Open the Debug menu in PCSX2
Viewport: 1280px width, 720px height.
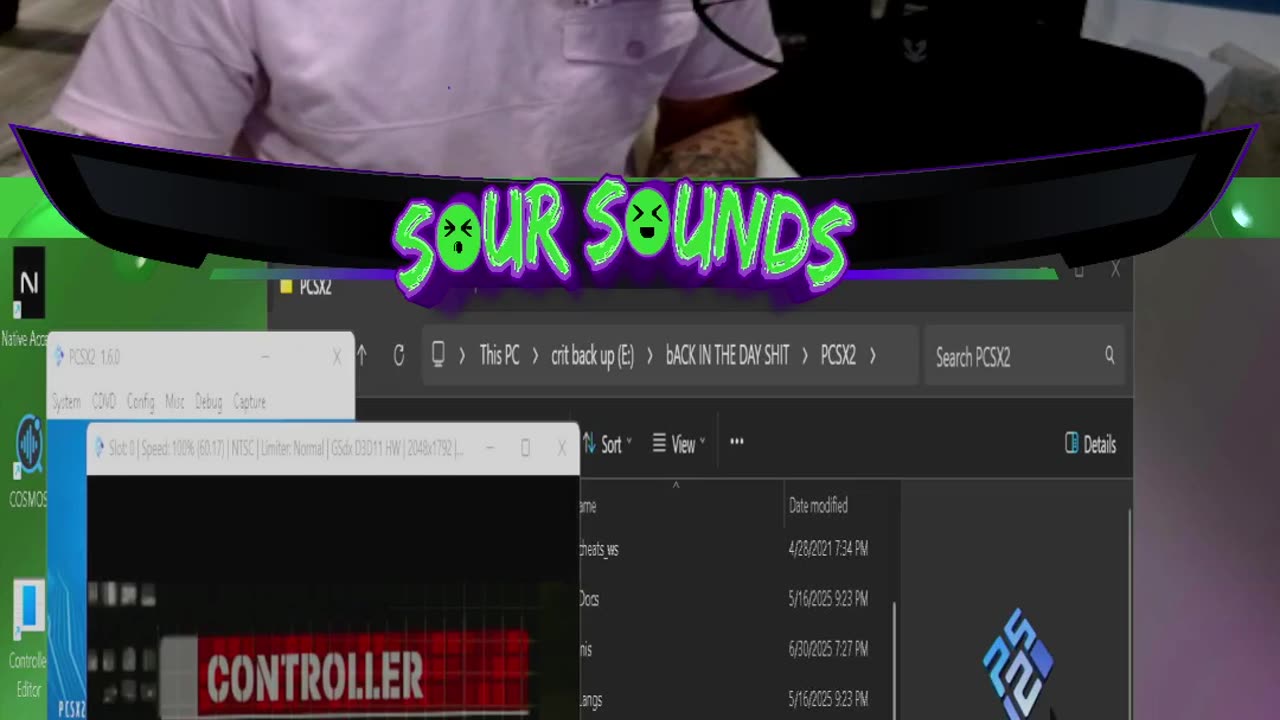click(x=209, y=402)
